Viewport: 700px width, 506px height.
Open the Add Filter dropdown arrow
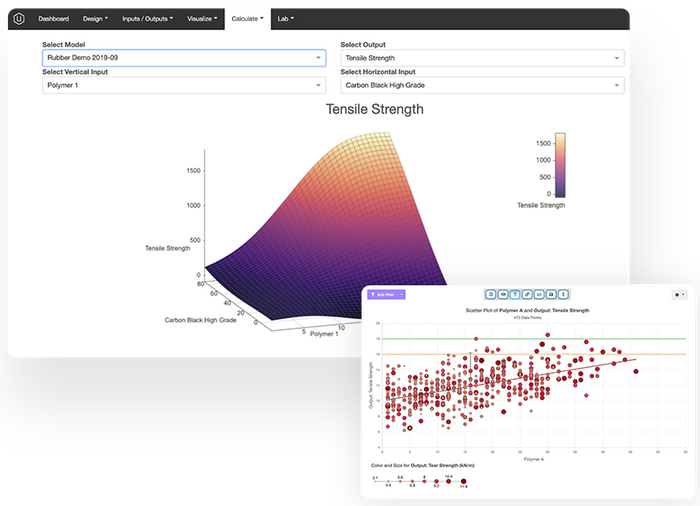pyautogui.click(x=402, y=295)
